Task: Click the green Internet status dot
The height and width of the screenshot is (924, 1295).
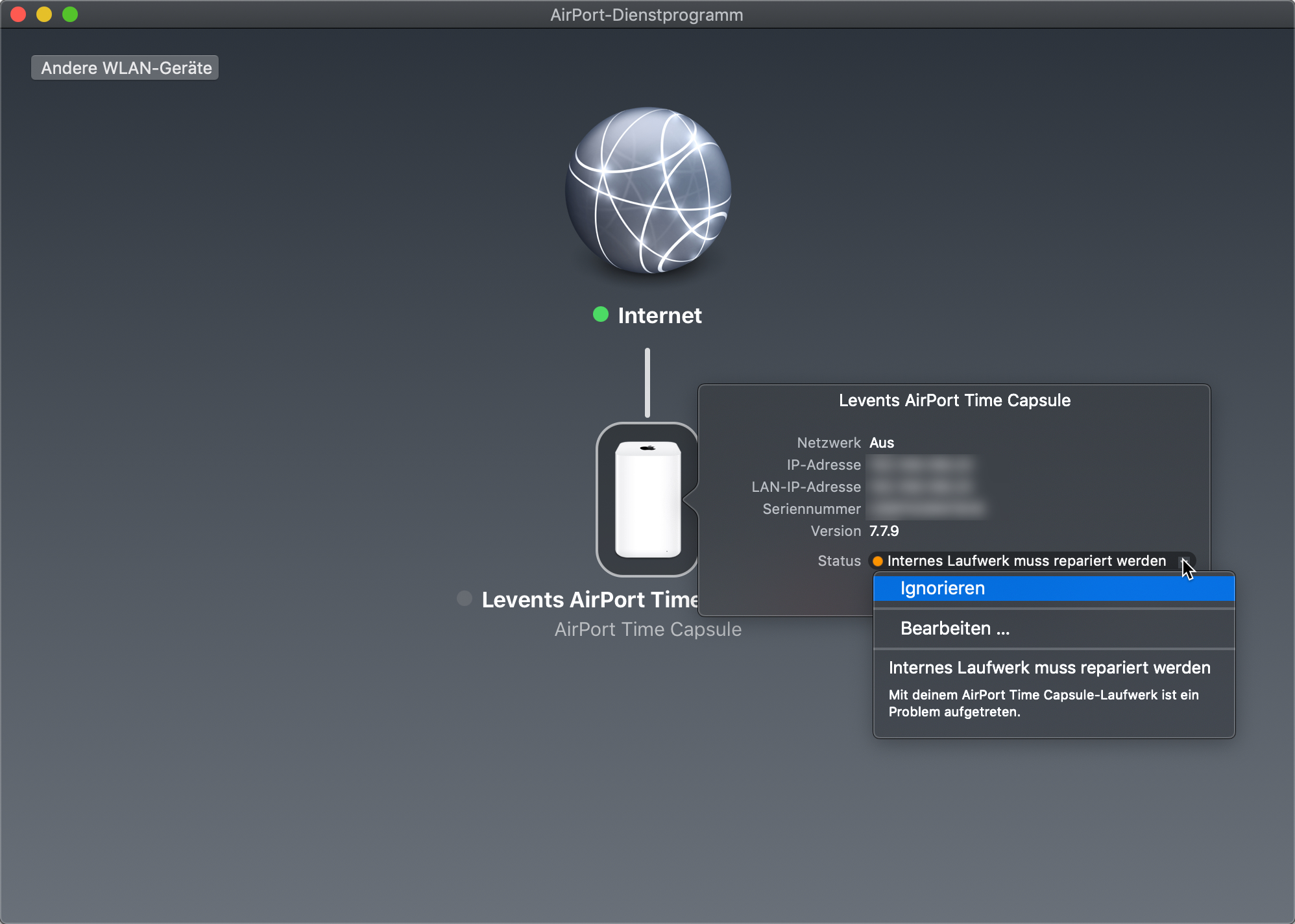Action: pos(601,315)
